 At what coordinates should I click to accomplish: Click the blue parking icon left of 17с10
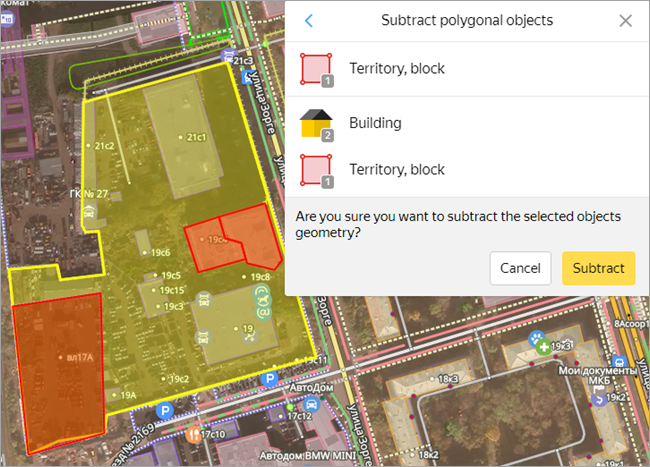pos(165,412)
